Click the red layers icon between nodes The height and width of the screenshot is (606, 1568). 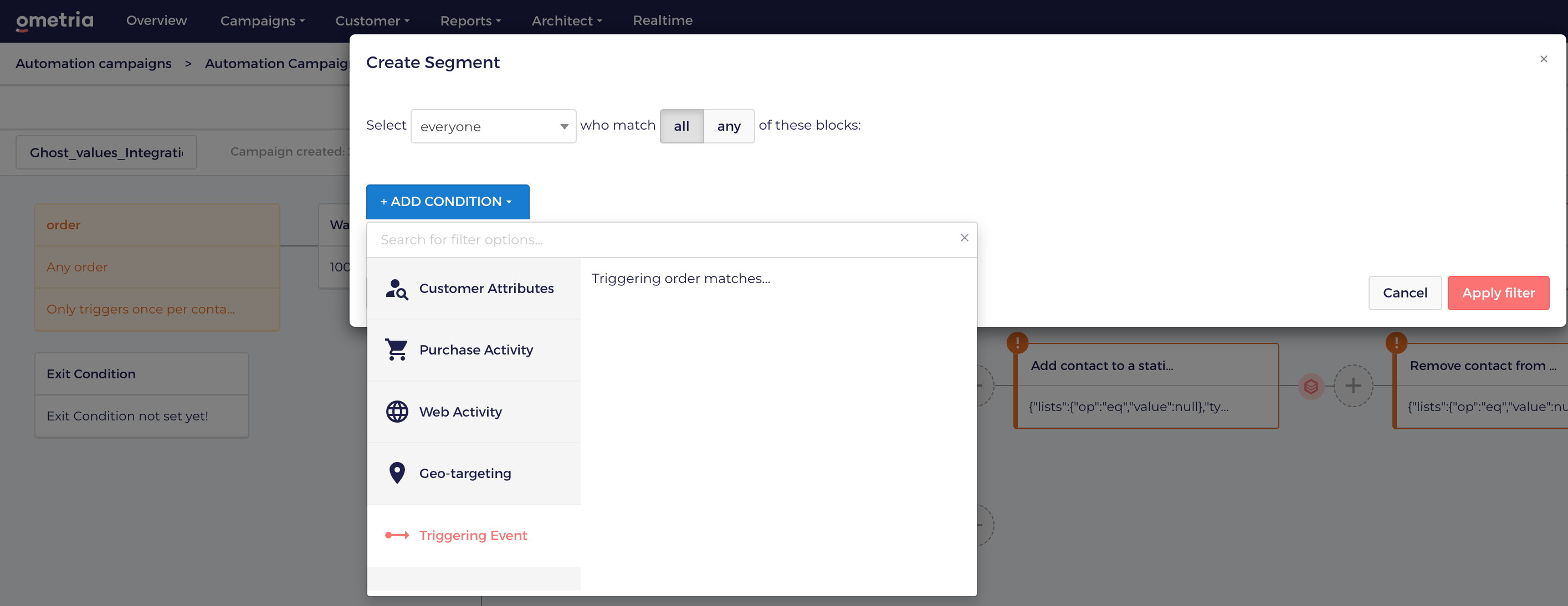1310,386
